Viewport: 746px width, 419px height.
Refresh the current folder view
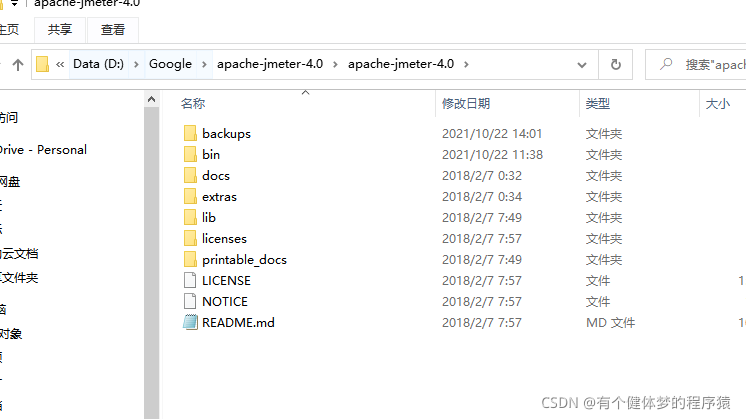coord(616,64)
